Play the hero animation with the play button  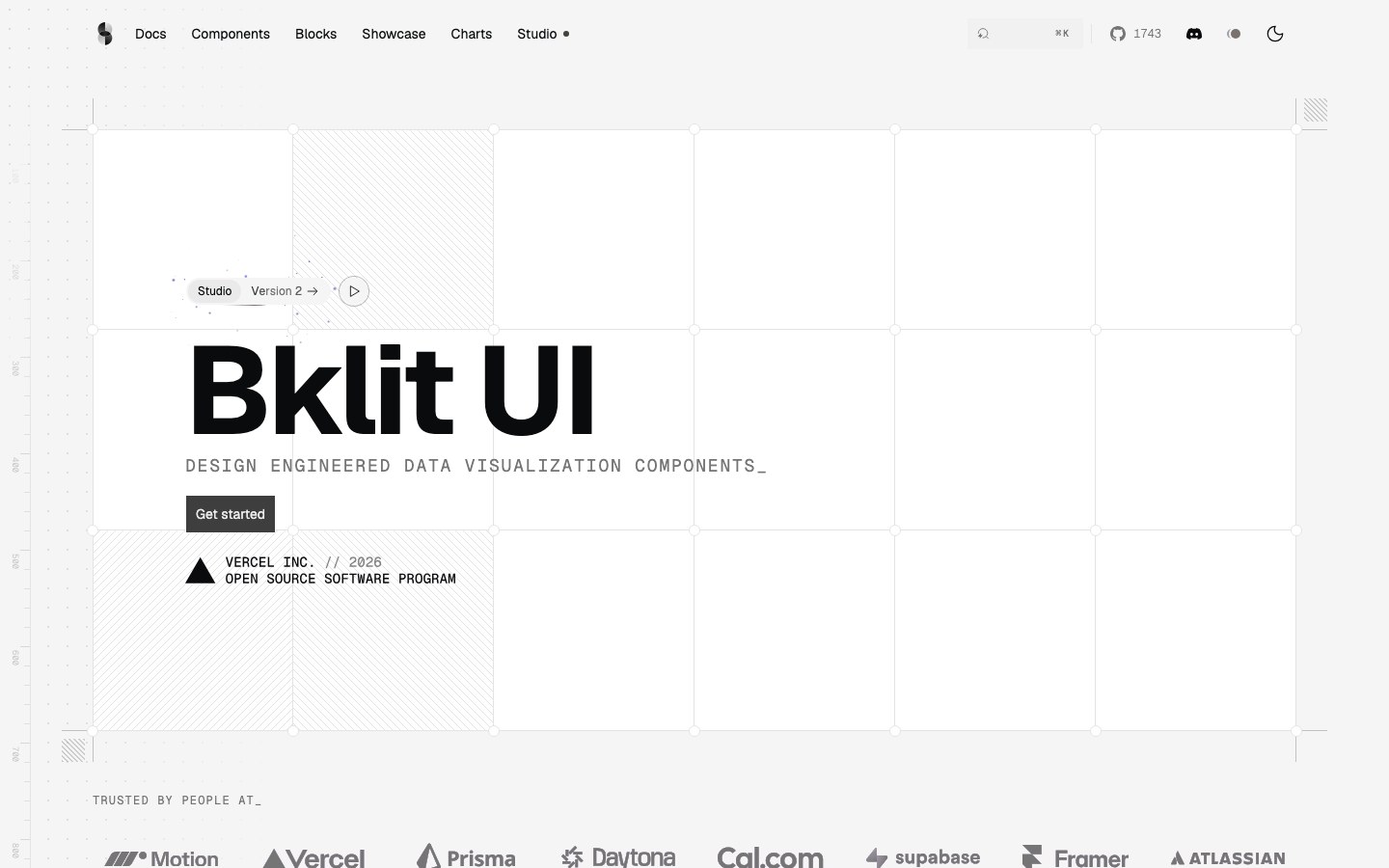[x=354, y=291]
